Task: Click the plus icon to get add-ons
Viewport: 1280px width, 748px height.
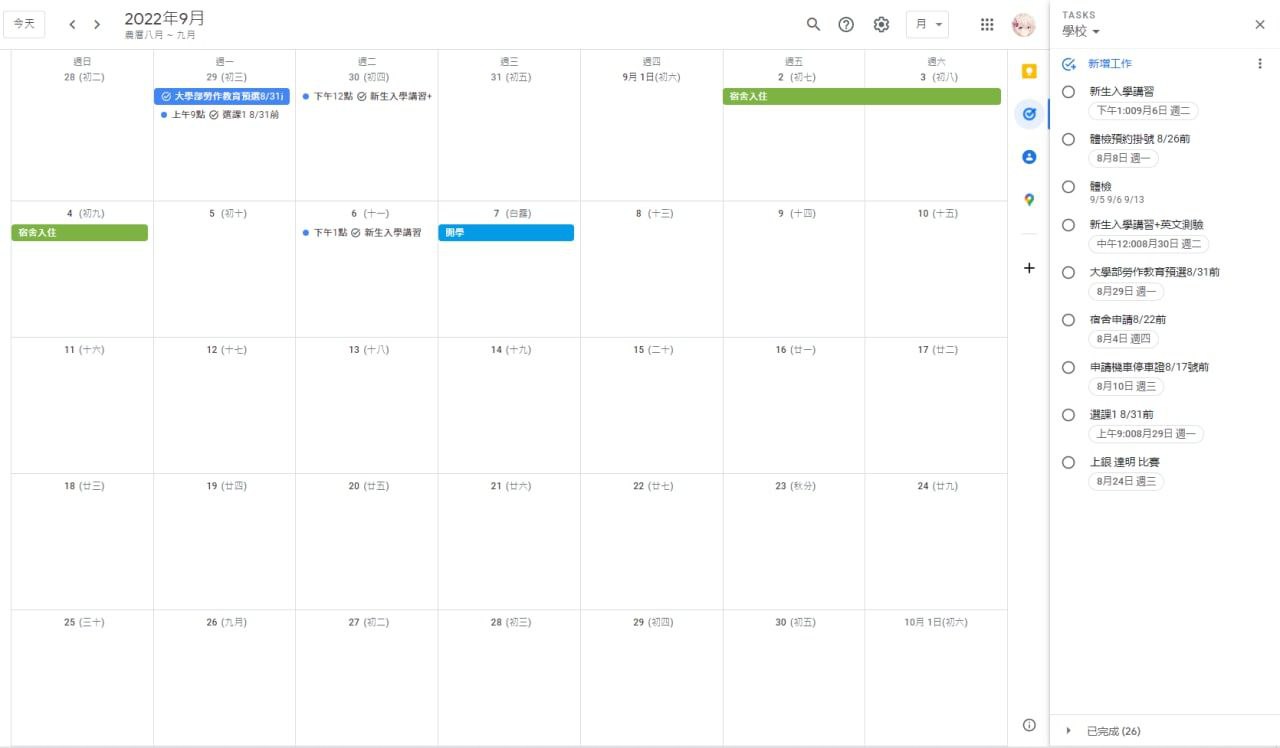Action: click(1028, 268)
